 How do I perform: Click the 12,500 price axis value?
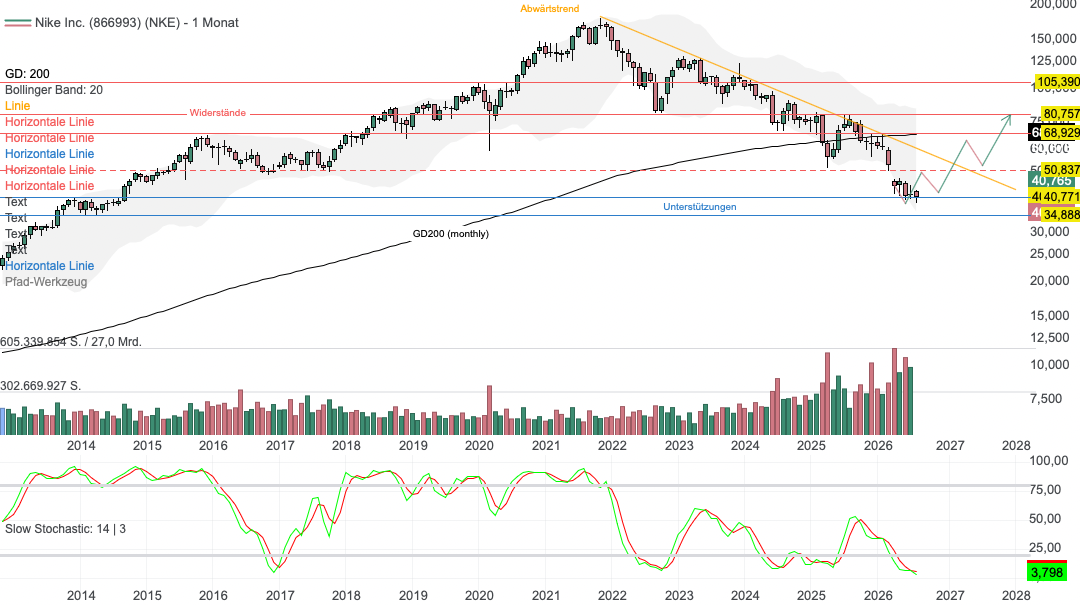[1050, 338]
